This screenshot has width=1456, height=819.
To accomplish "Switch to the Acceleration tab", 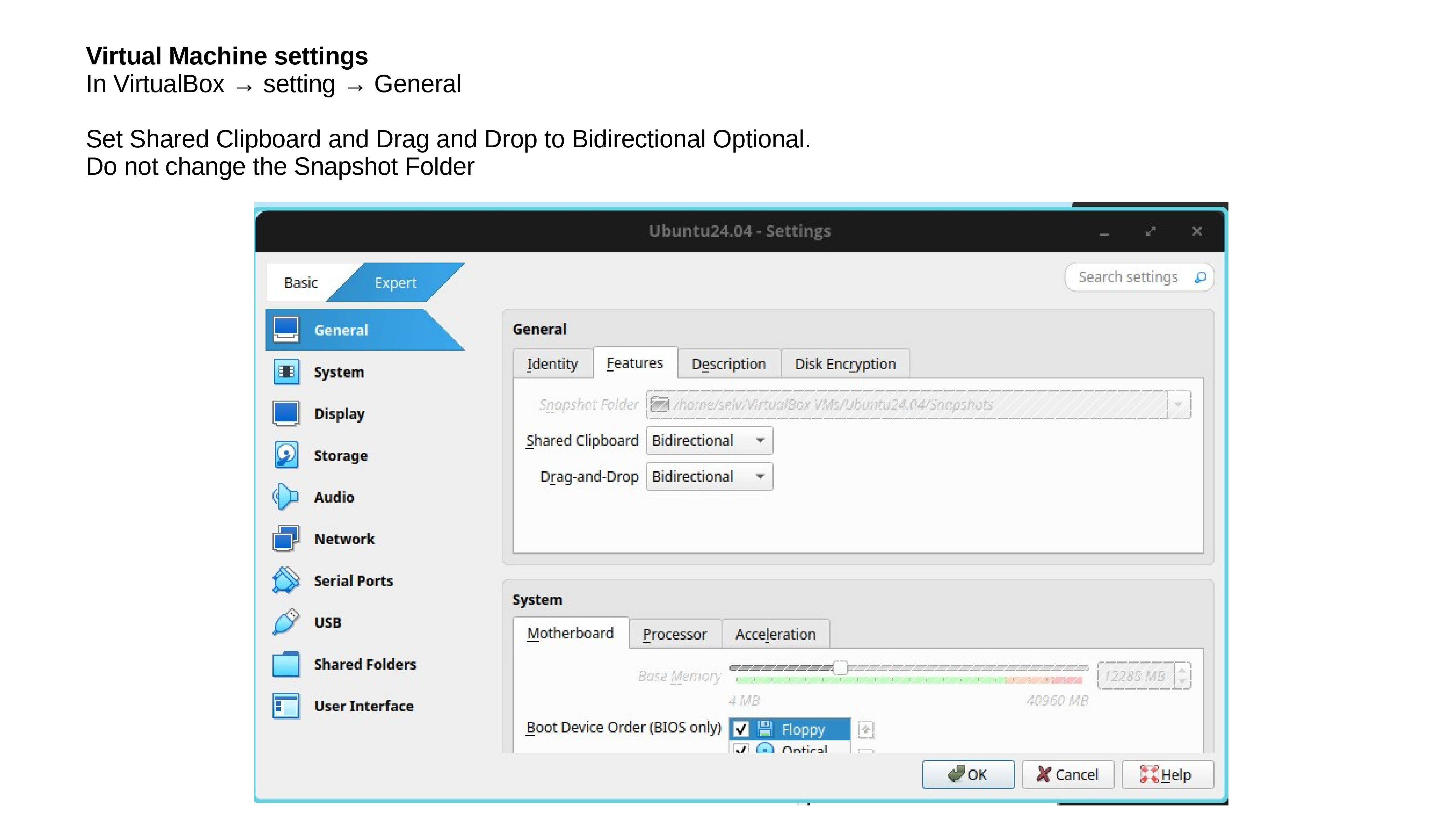I will pyautogui.click(x=775, y=634).
